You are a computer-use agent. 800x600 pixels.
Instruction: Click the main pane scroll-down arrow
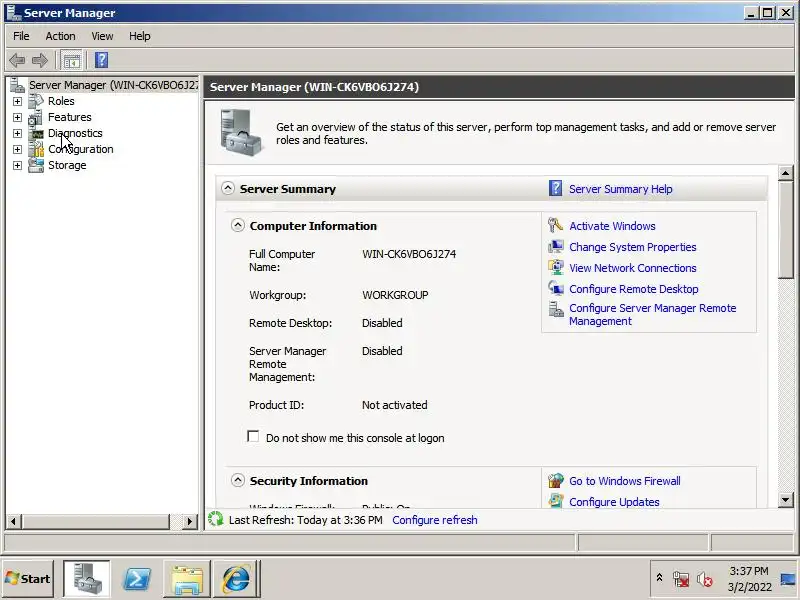pos(786,500)
